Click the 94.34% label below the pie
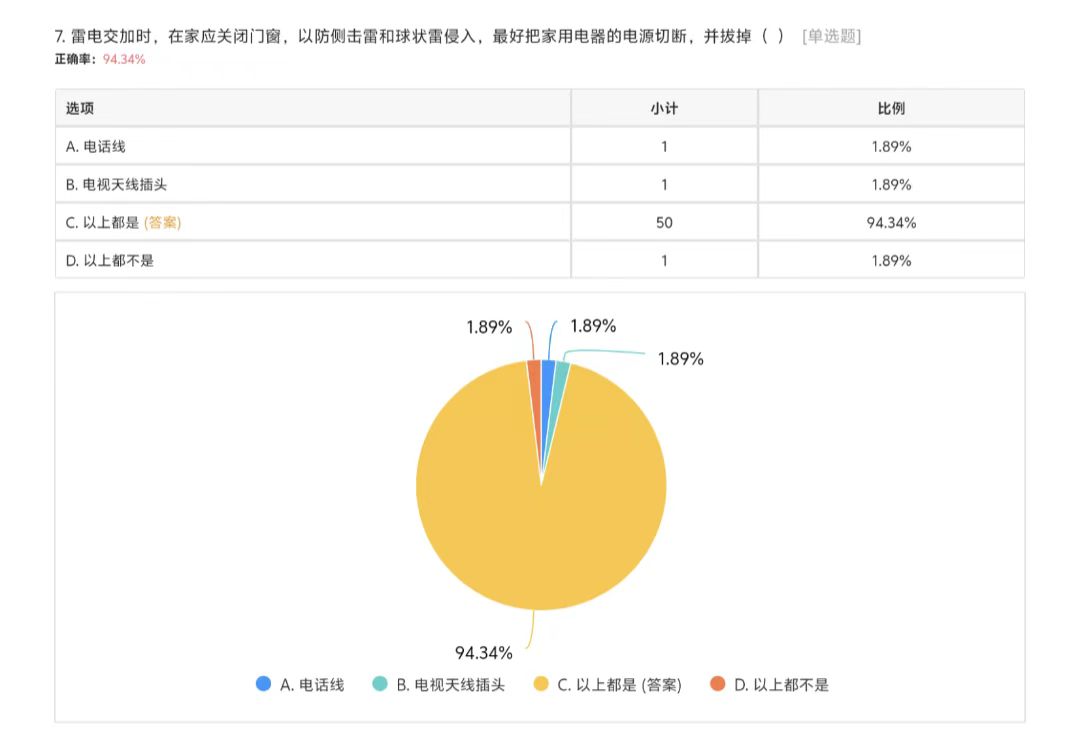Image resolution: width=1080 pixels, height=736 pixels. 484,653
